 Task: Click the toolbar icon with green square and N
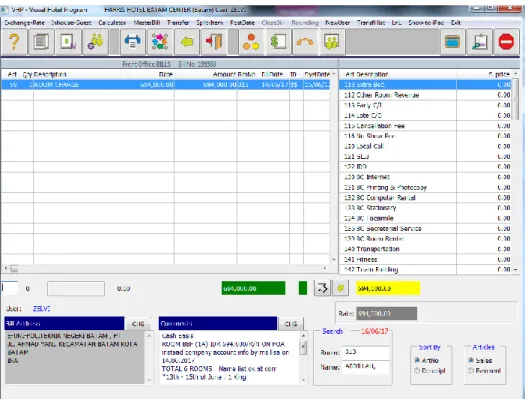click(x=68, y=42)
